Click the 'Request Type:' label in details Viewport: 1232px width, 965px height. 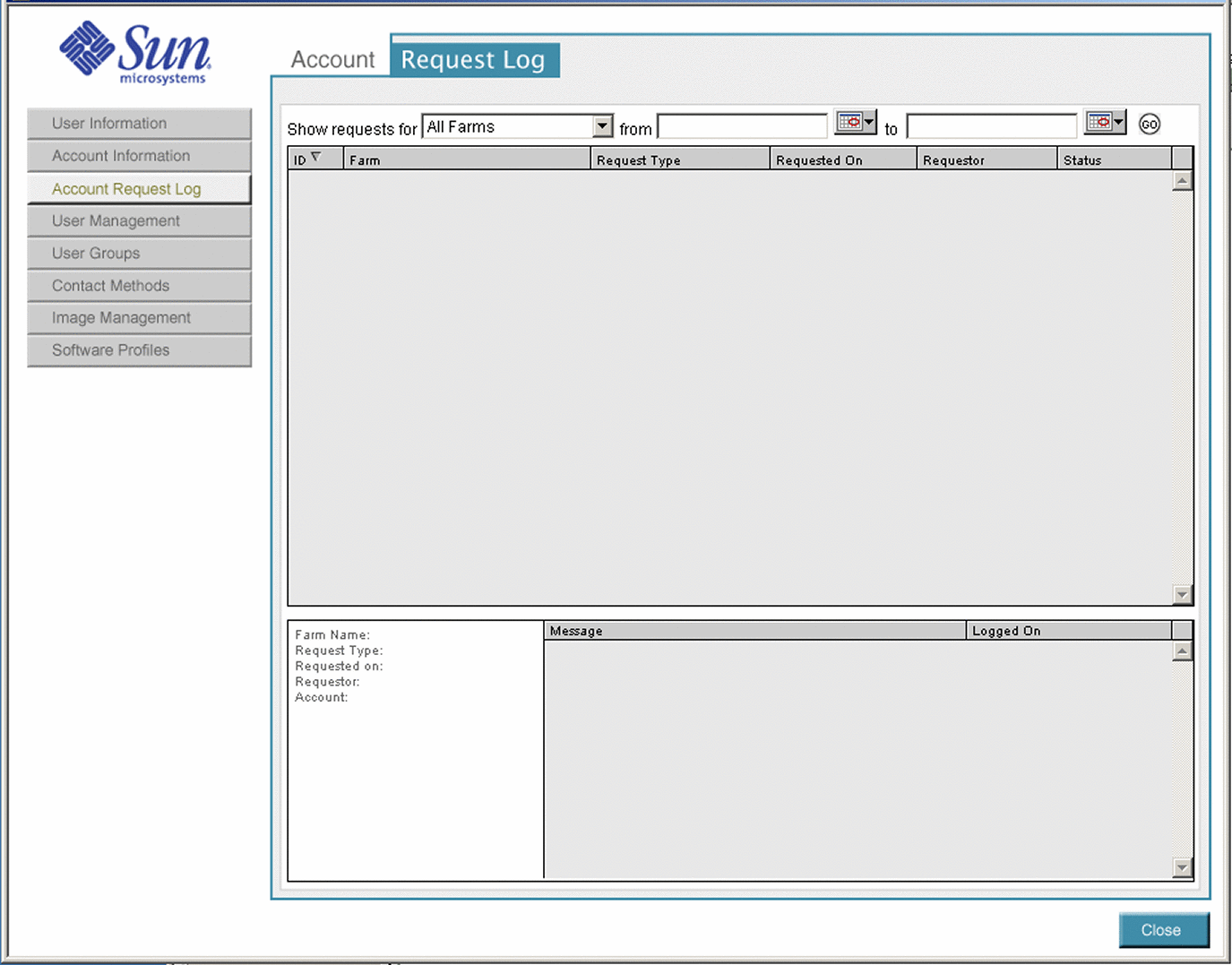[339, 651]
